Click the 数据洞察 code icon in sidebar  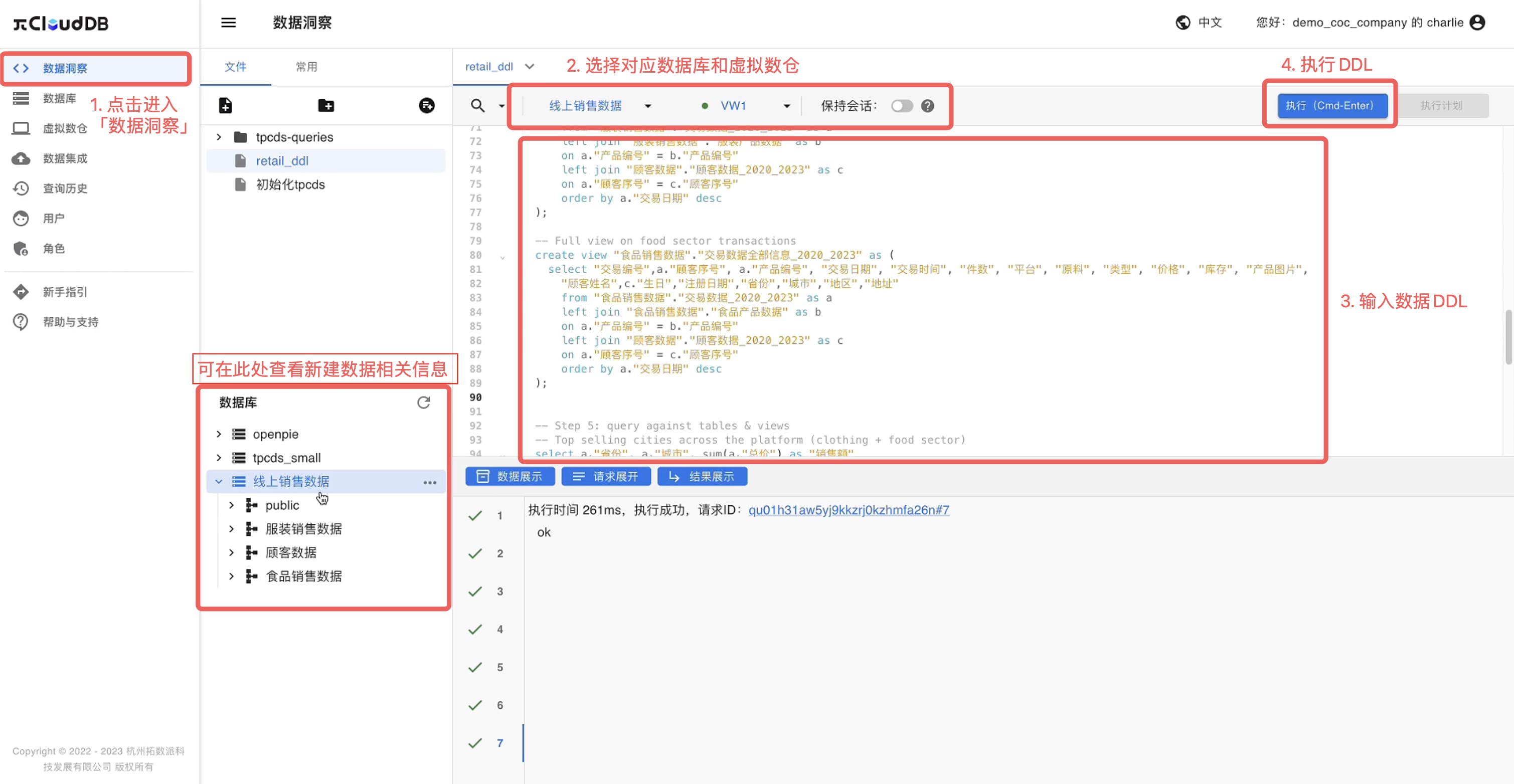click(x=21, y=68)
